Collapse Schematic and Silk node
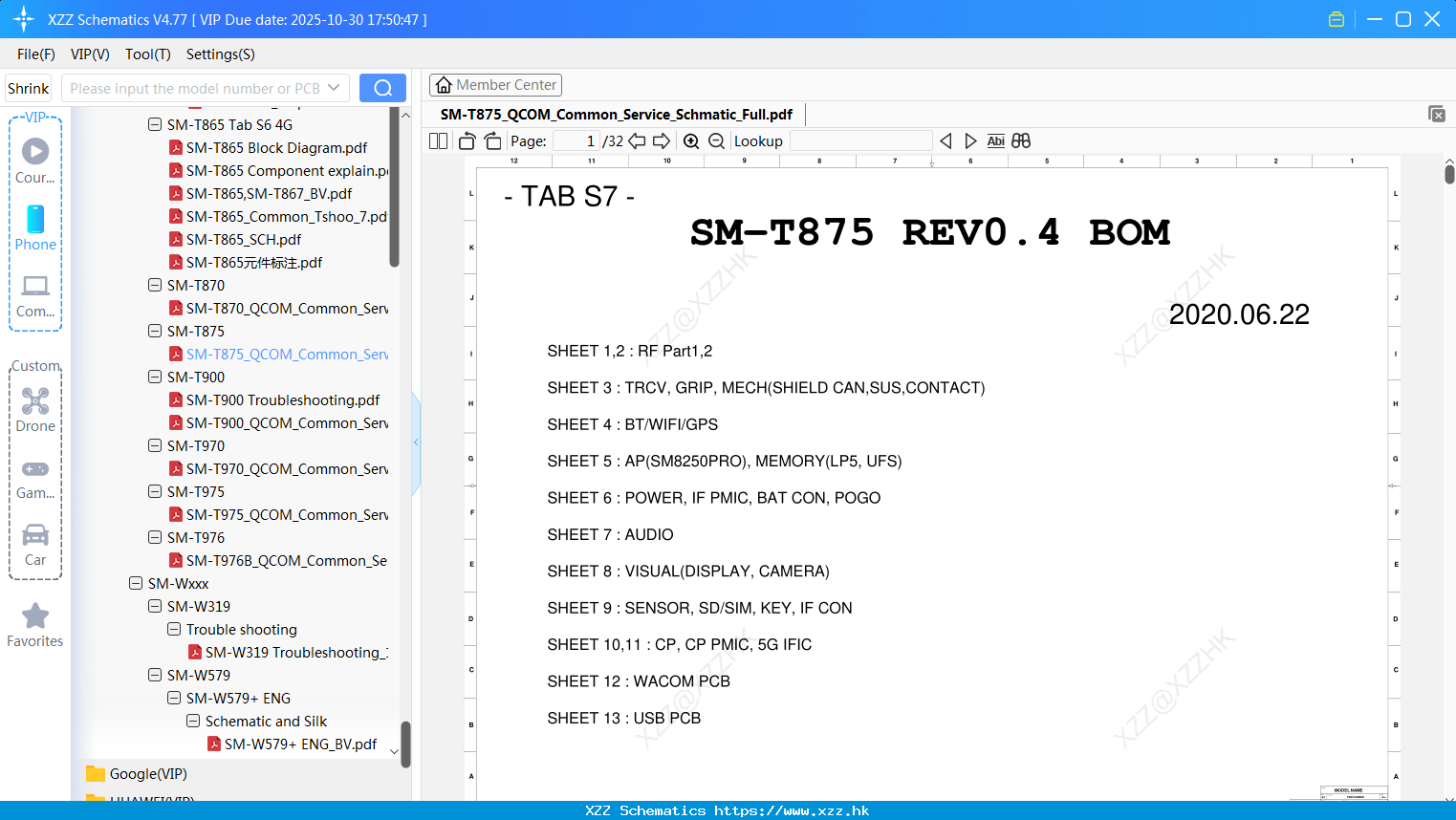Image resolution: width=1456 pixels, height=820 pixels. pyautogui.click(x=193, y=721)
